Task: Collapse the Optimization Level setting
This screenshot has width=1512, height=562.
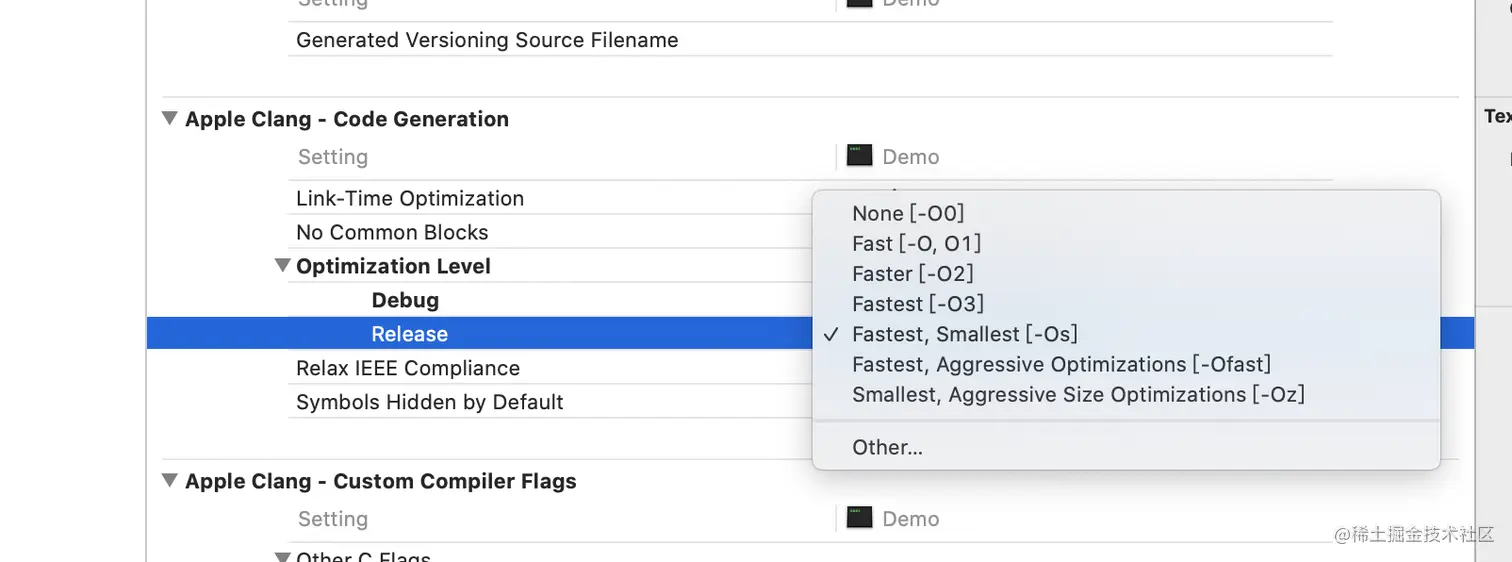Action: [283, 266]
